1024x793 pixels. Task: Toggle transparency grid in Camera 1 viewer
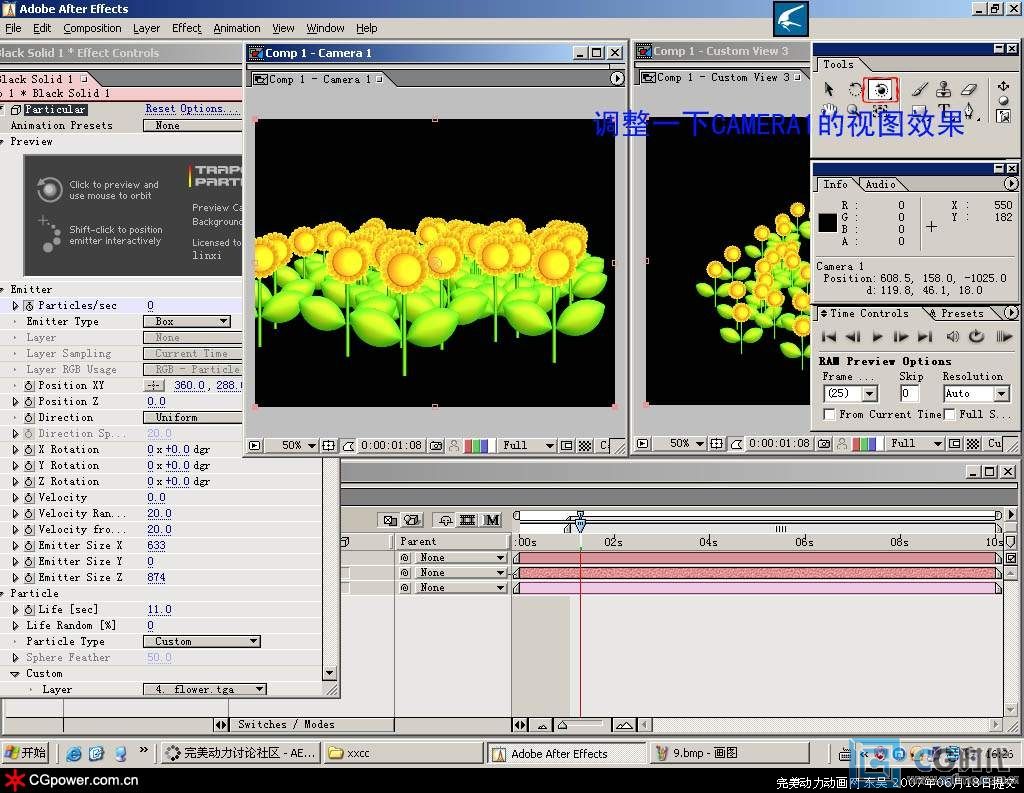[x=585, y=445]
